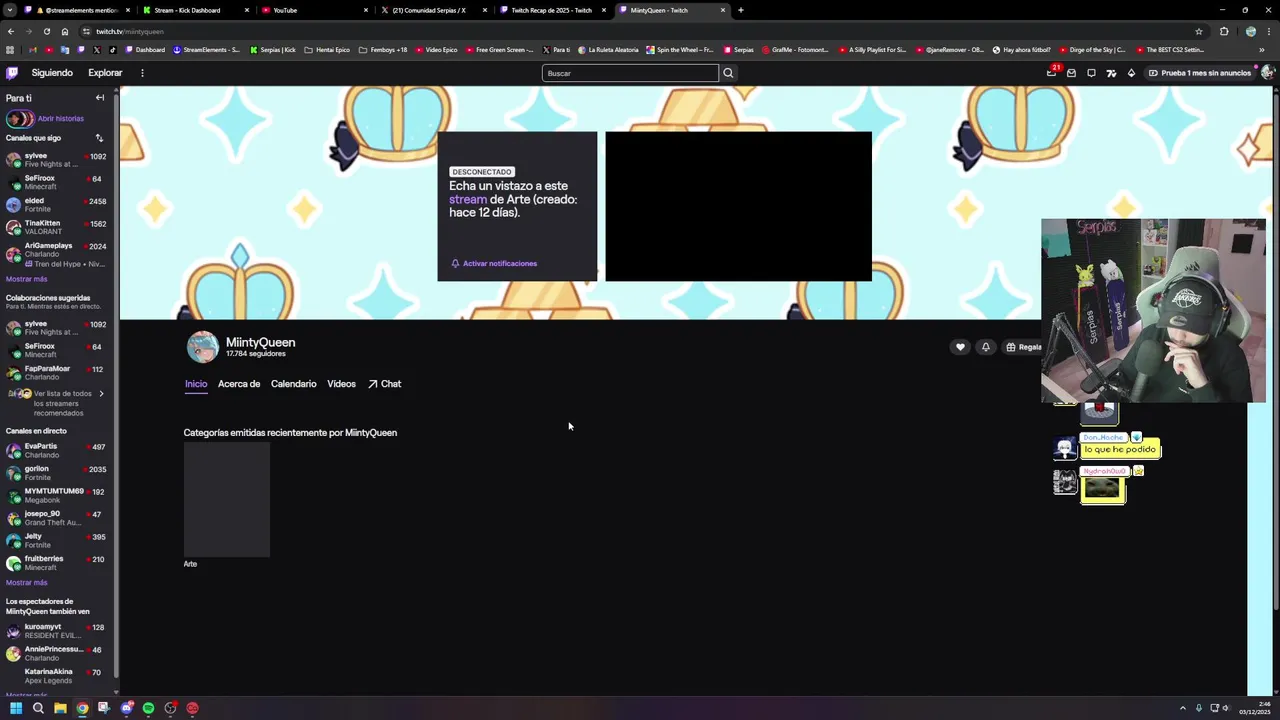
Task: Open the pop-out Chat link
Action: [384, 384]
